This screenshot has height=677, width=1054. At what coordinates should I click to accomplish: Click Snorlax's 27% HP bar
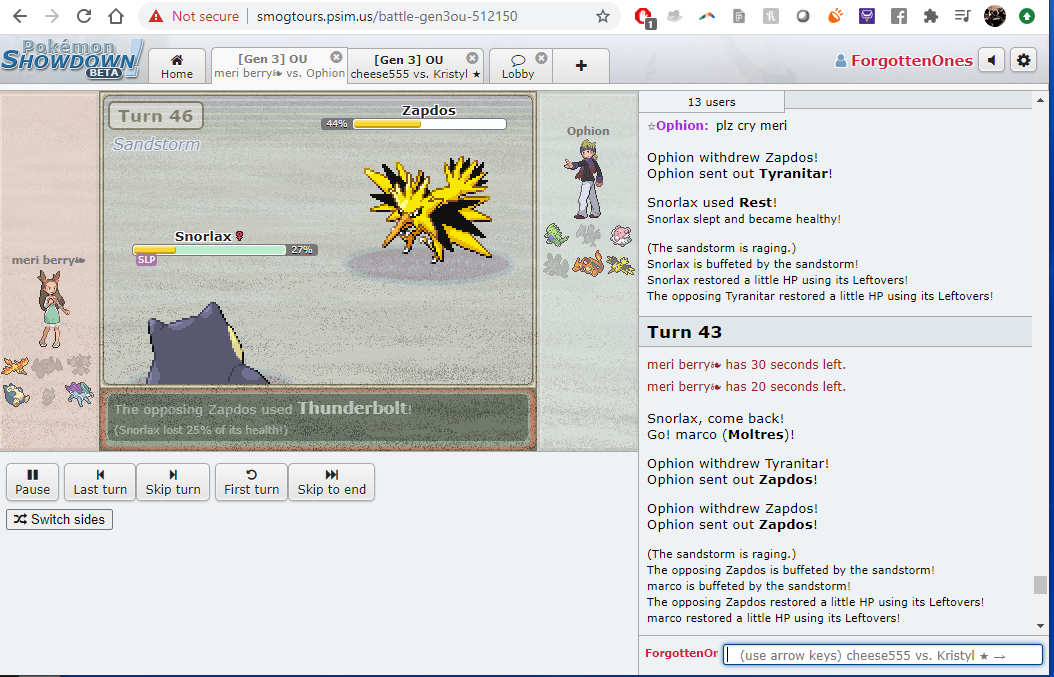click(x=225, y=249)
